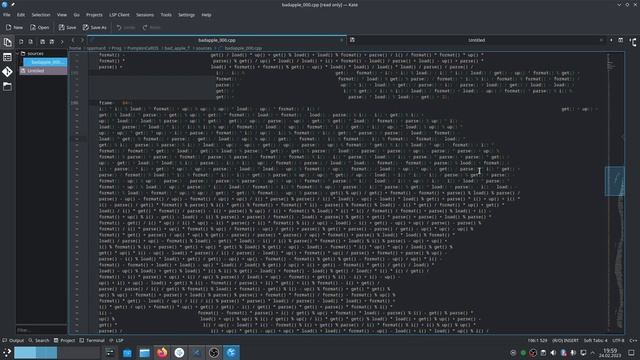Toggle the Terminal bottom panel
640x360 pixels.
(x=92, y=340)
